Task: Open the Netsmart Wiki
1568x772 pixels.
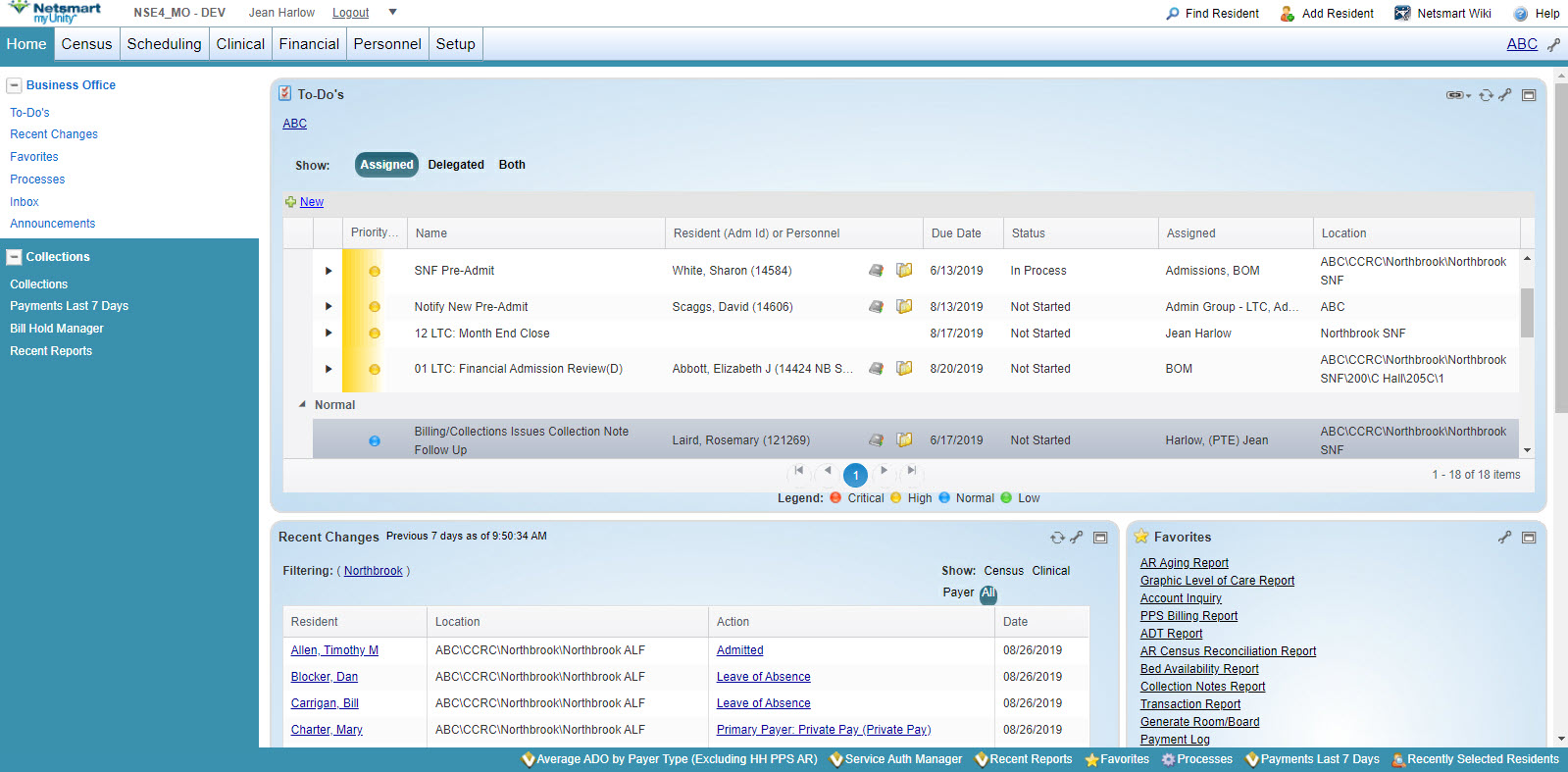Action: (1442, 14)
